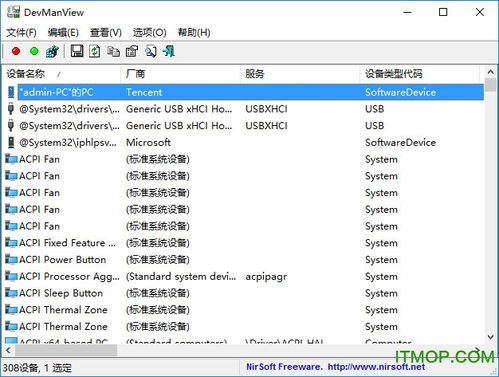Open the 文件(F) menu

click(21, 33)
